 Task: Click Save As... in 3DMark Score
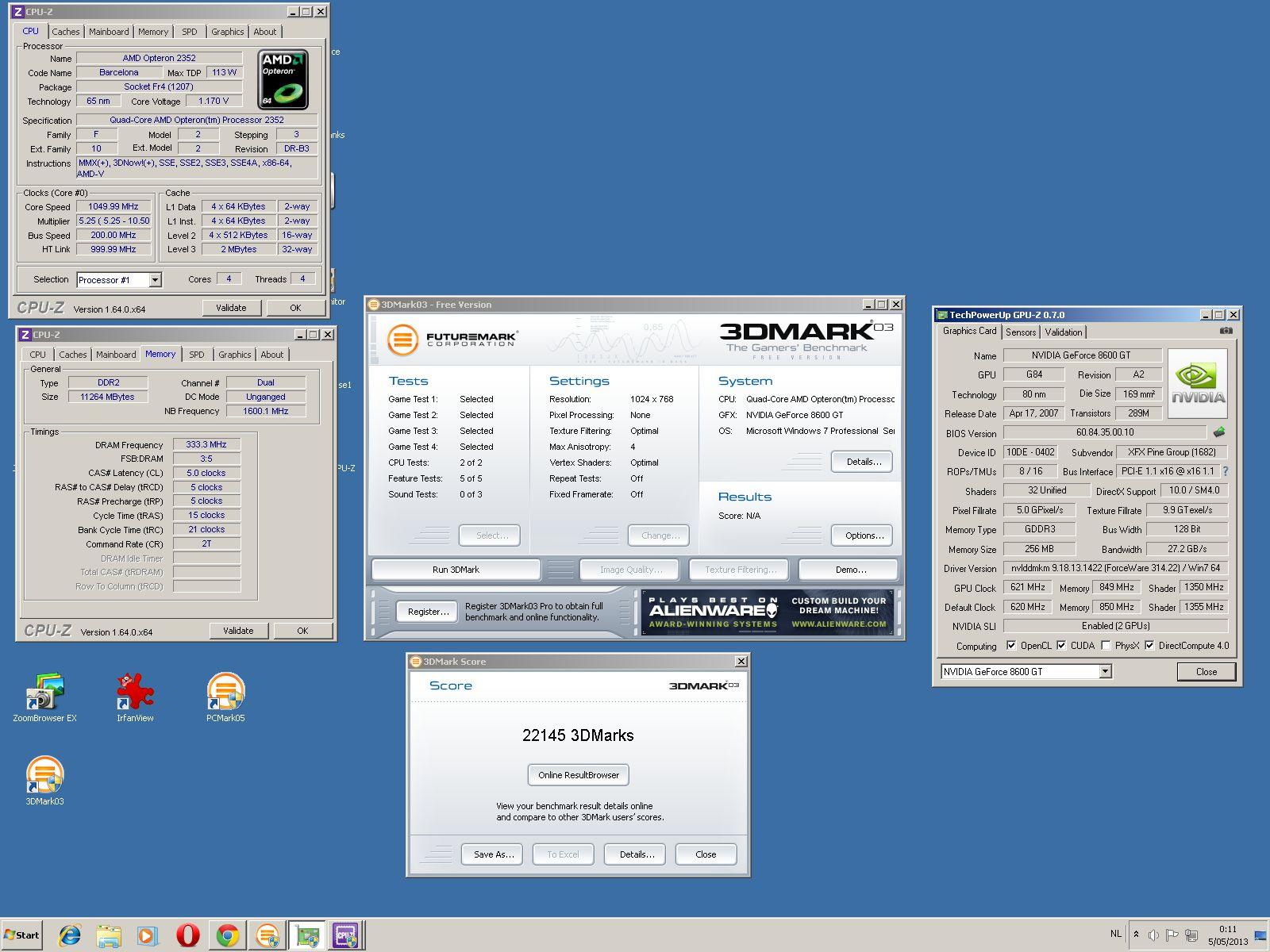point(494,854)
